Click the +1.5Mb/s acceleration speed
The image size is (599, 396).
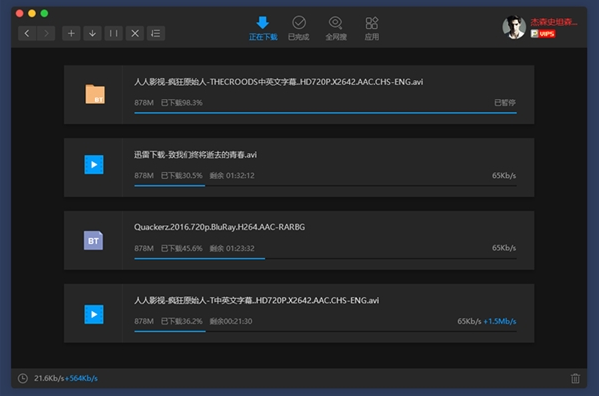point(500,321)
